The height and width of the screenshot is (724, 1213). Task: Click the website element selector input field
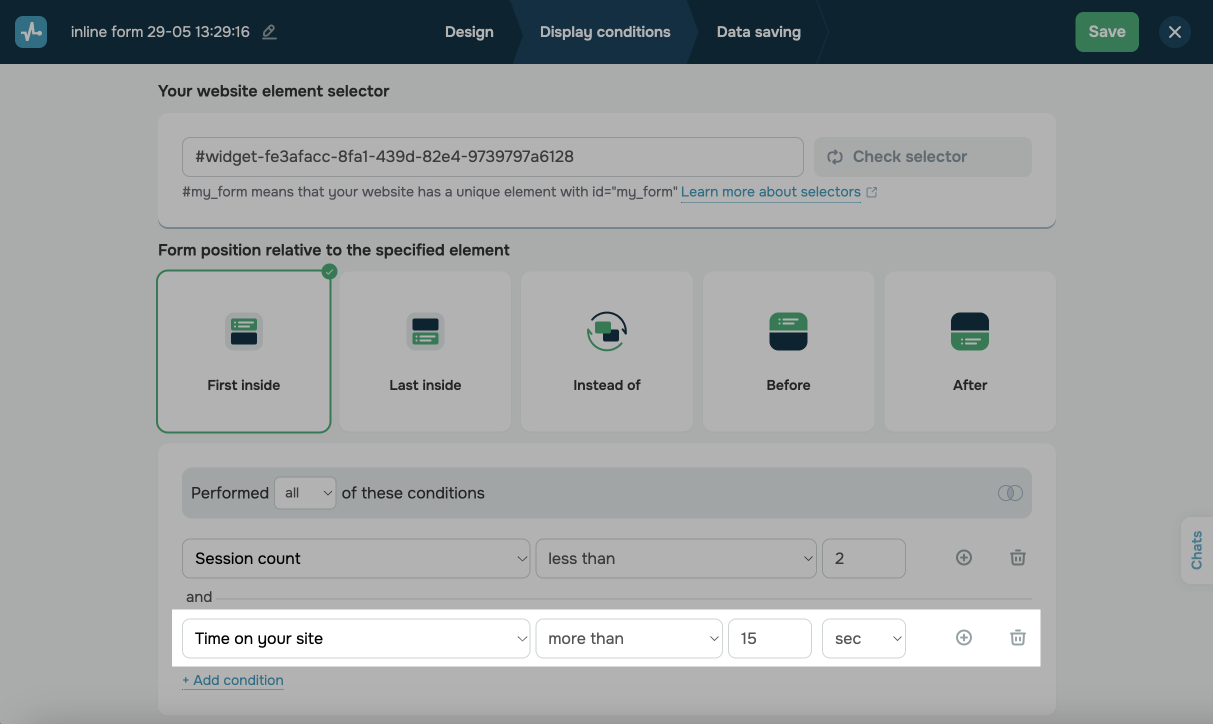[x=492, y=157]
